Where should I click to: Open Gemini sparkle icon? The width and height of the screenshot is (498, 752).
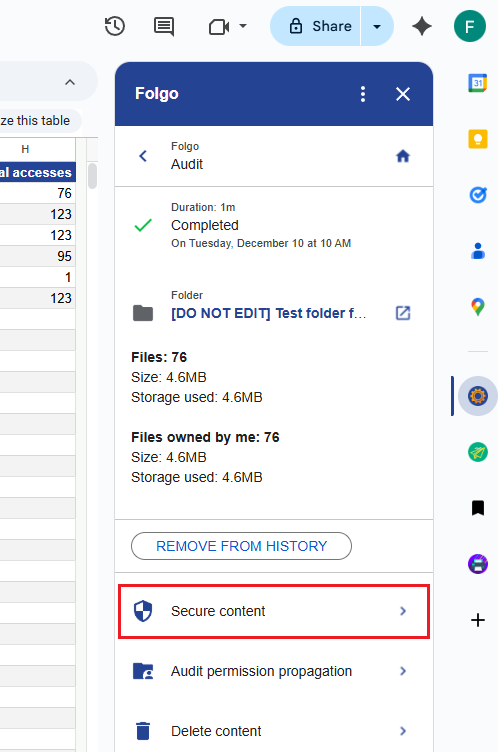(x=422, y=26)
